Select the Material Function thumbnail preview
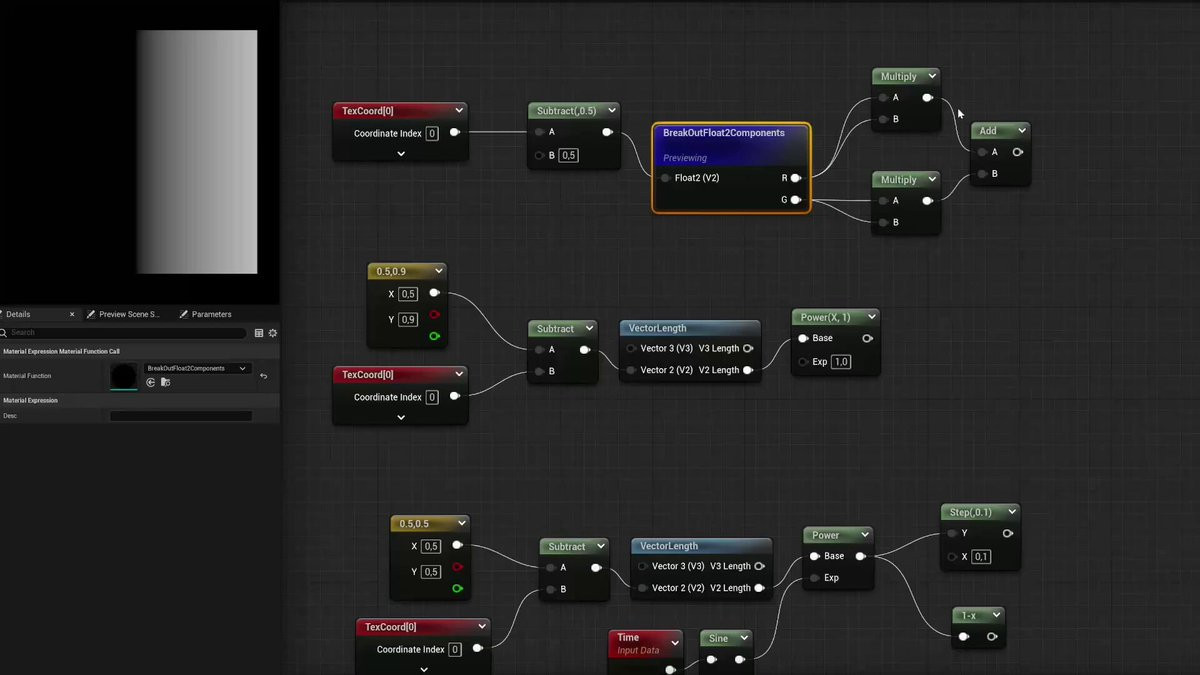The image size is (1200, 675). (x=124, y=376)
